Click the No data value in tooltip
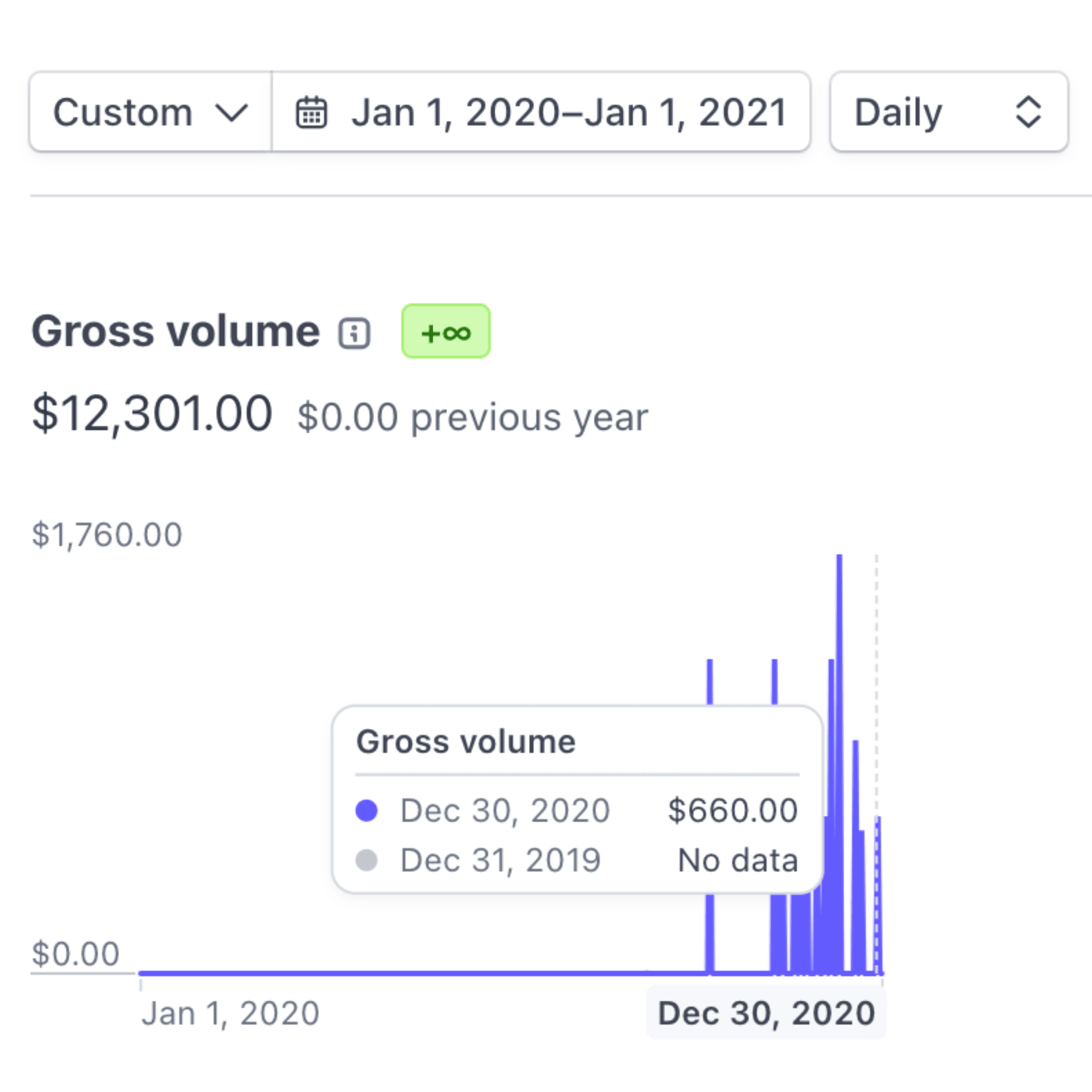Image resolution: width=1092 pixels, height=1092 pixels. tap(738, 860)
